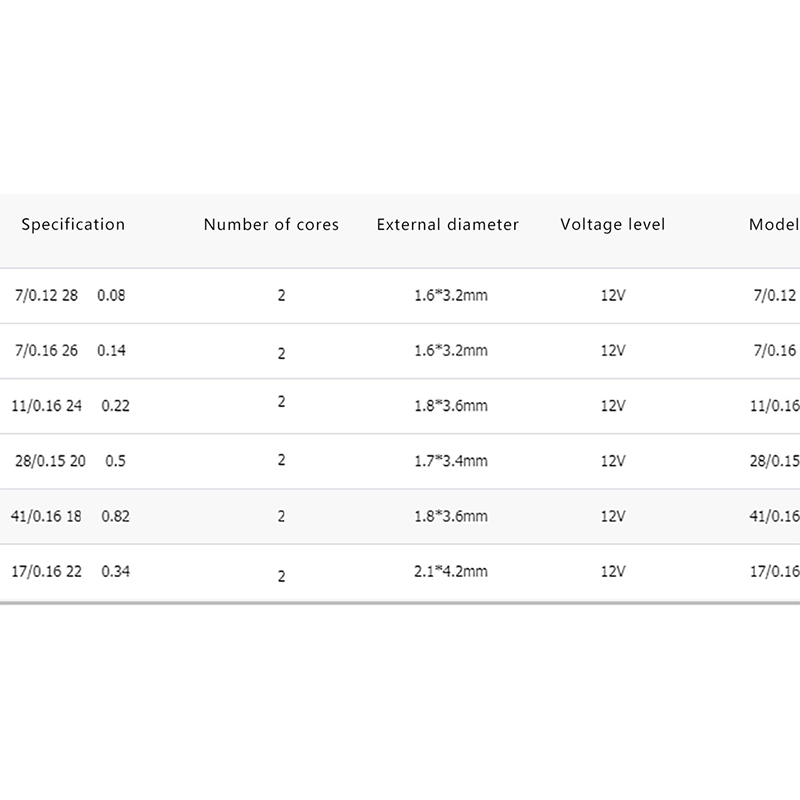Click the 0.08 value in the first row
The image size is (800, 800).
(x=112, y=296)
